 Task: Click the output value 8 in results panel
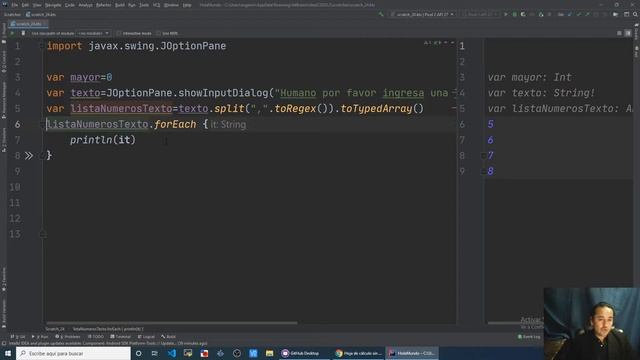[x=491, y=171]
